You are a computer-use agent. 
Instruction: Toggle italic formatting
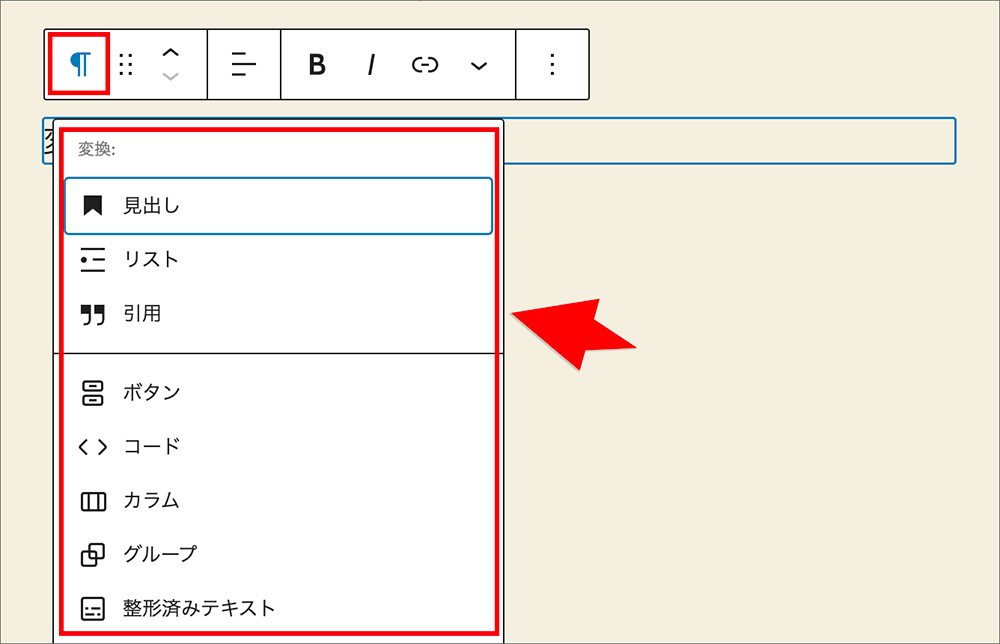tap(371, 65)
